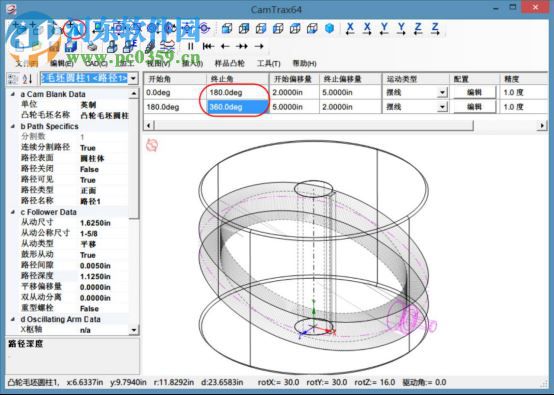Switch to the solid blue isometric view icon
The width and height of the screenshot is (554, 395).
coord(329,28)
